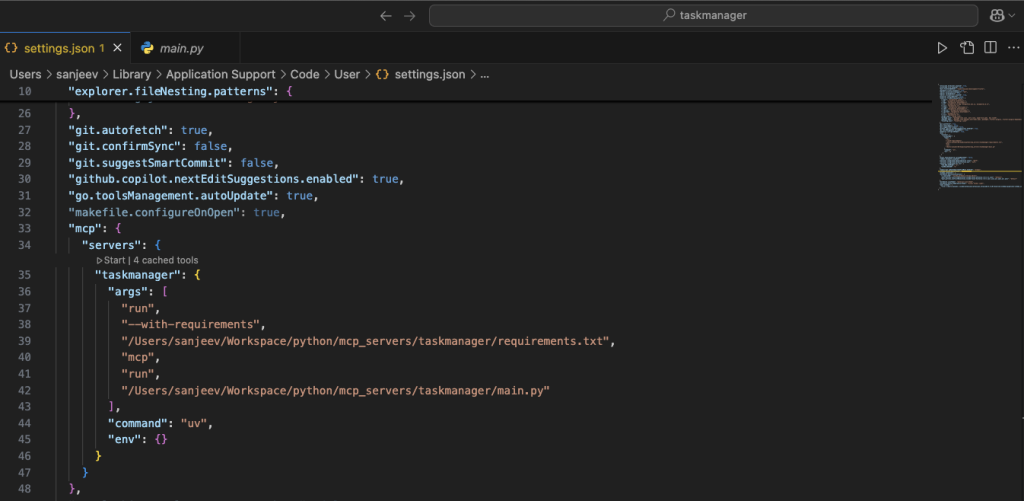
Task: Go forward with the right arrow
Action: pos(409,16)
